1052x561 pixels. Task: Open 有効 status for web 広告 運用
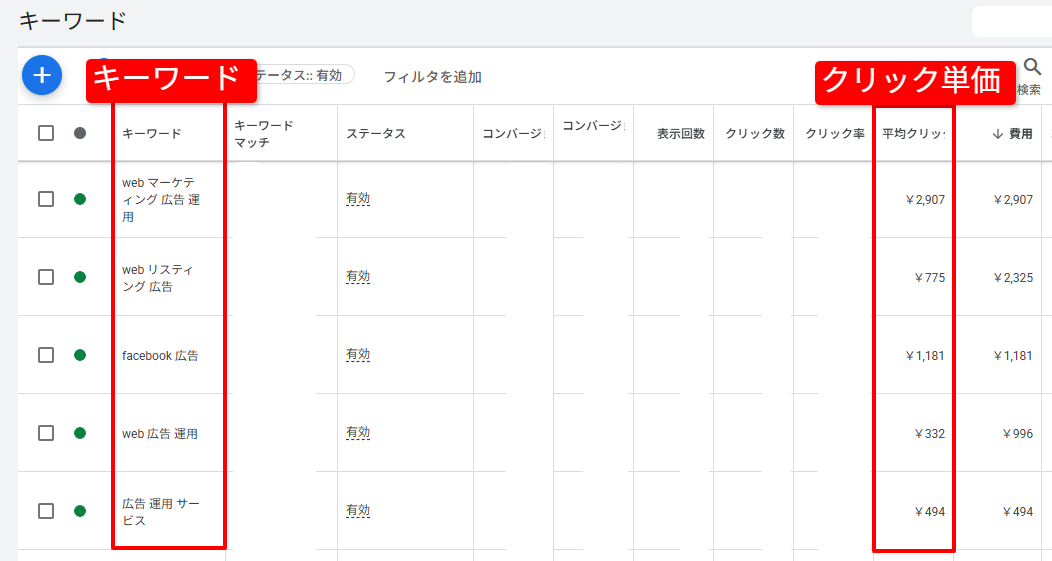tap(358, 433)
